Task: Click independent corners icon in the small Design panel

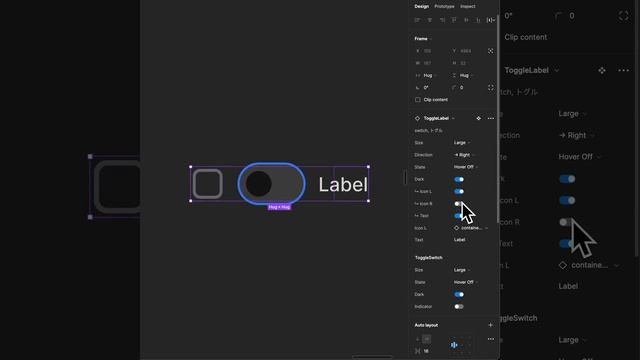Action: click(x=491, y=88)
